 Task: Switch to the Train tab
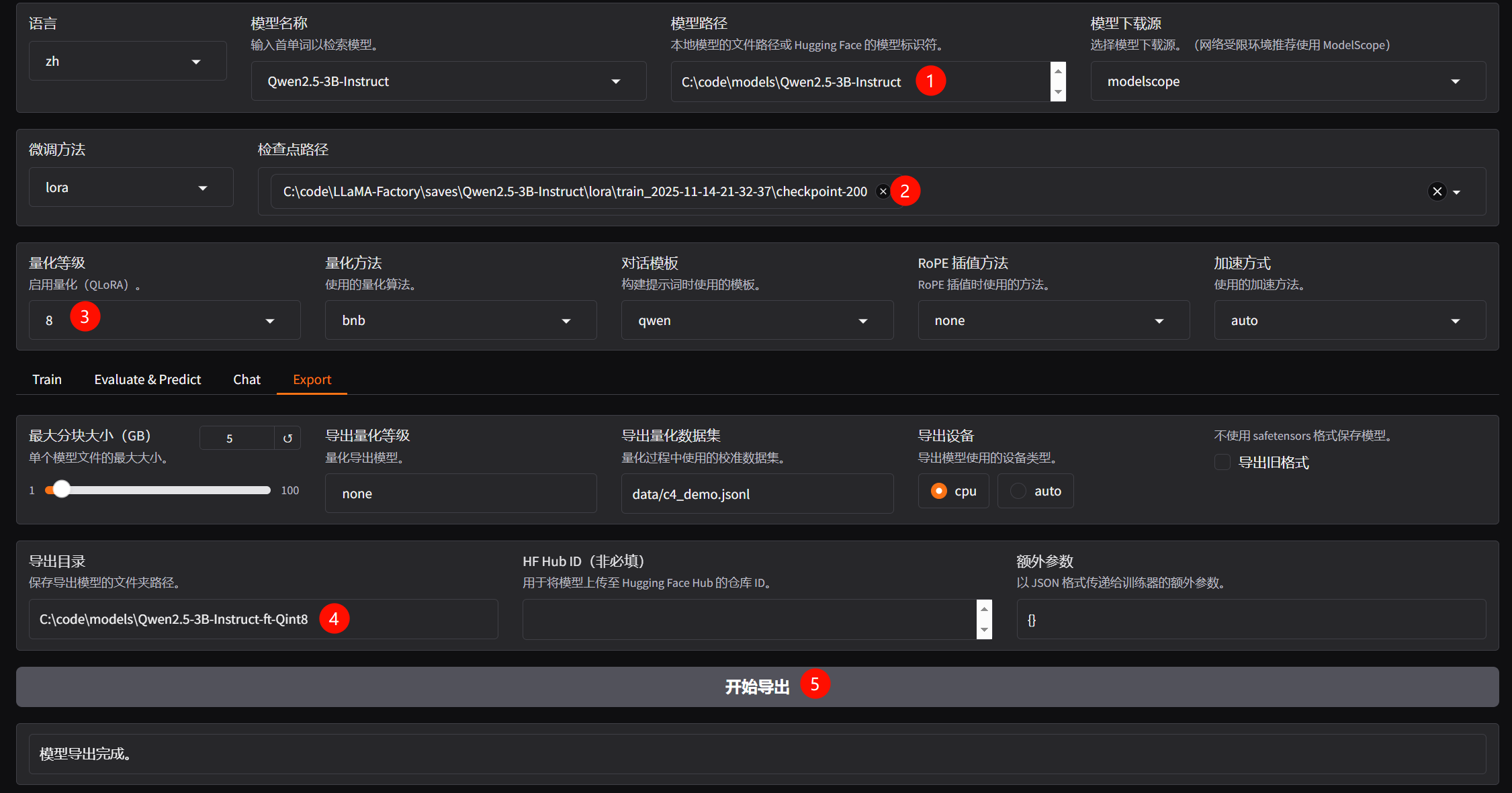tap(47, 379)
